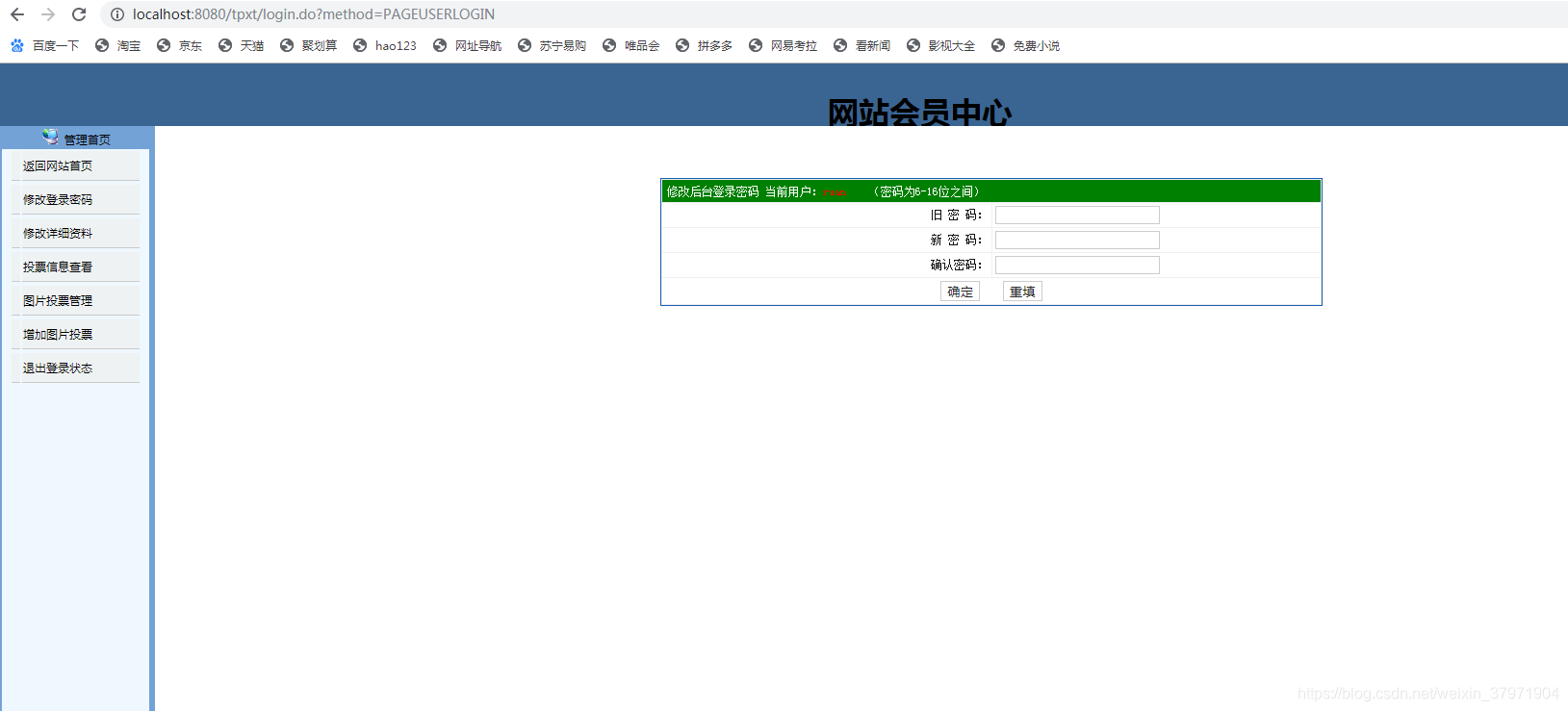1568x711 pixels.
Task: Open the 百度一下 bookmark icon
Action: 17,45
